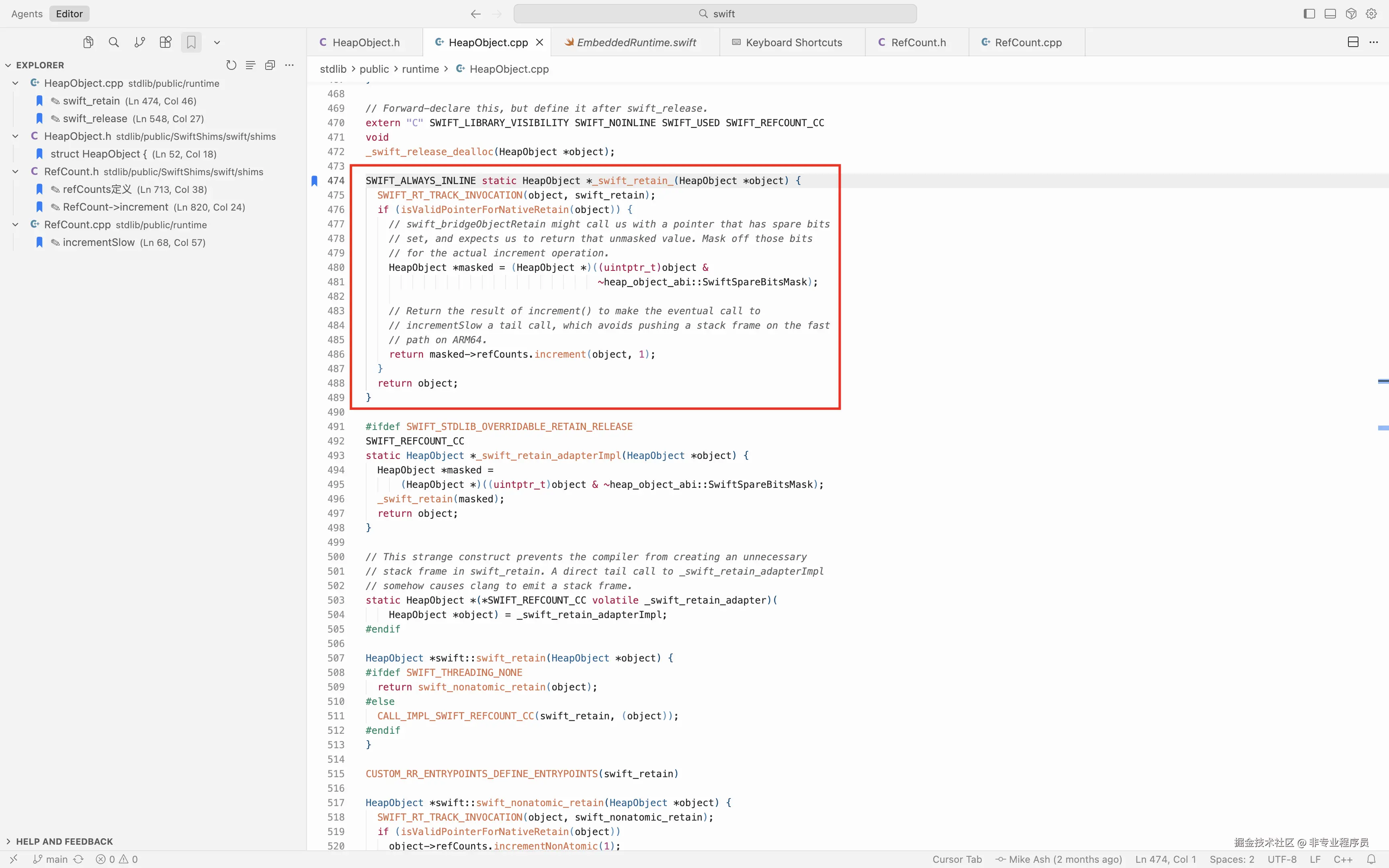Click the split editor layout icon
1389x868 pixels.
click(x=1353, y=43)
